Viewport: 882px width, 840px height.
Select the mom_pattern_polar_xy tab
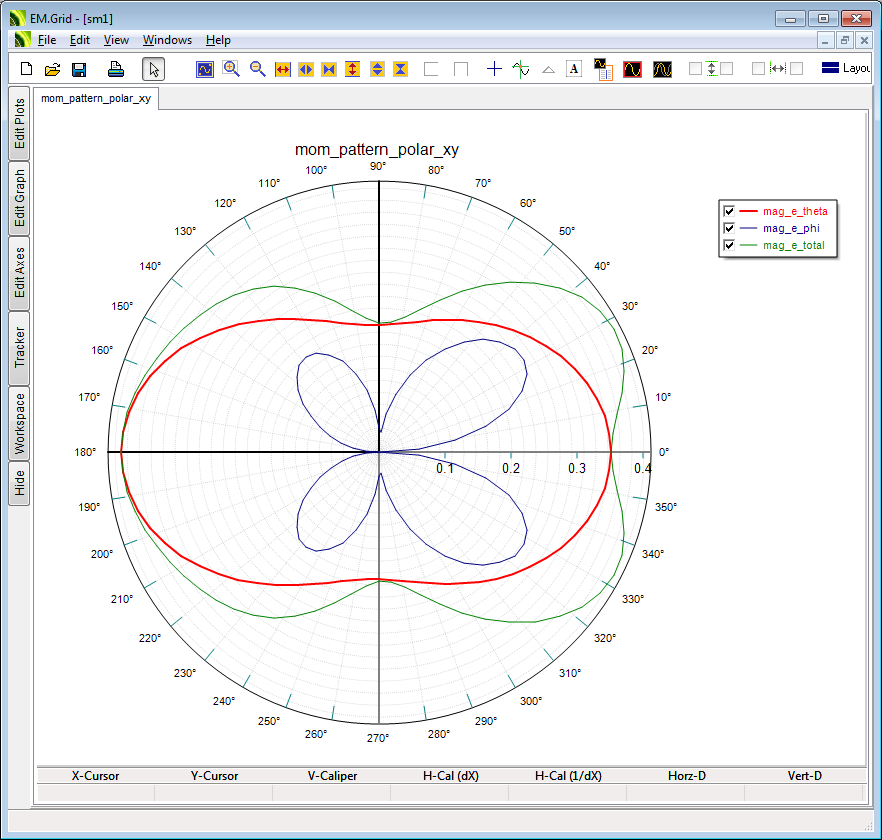pos(96,98)
